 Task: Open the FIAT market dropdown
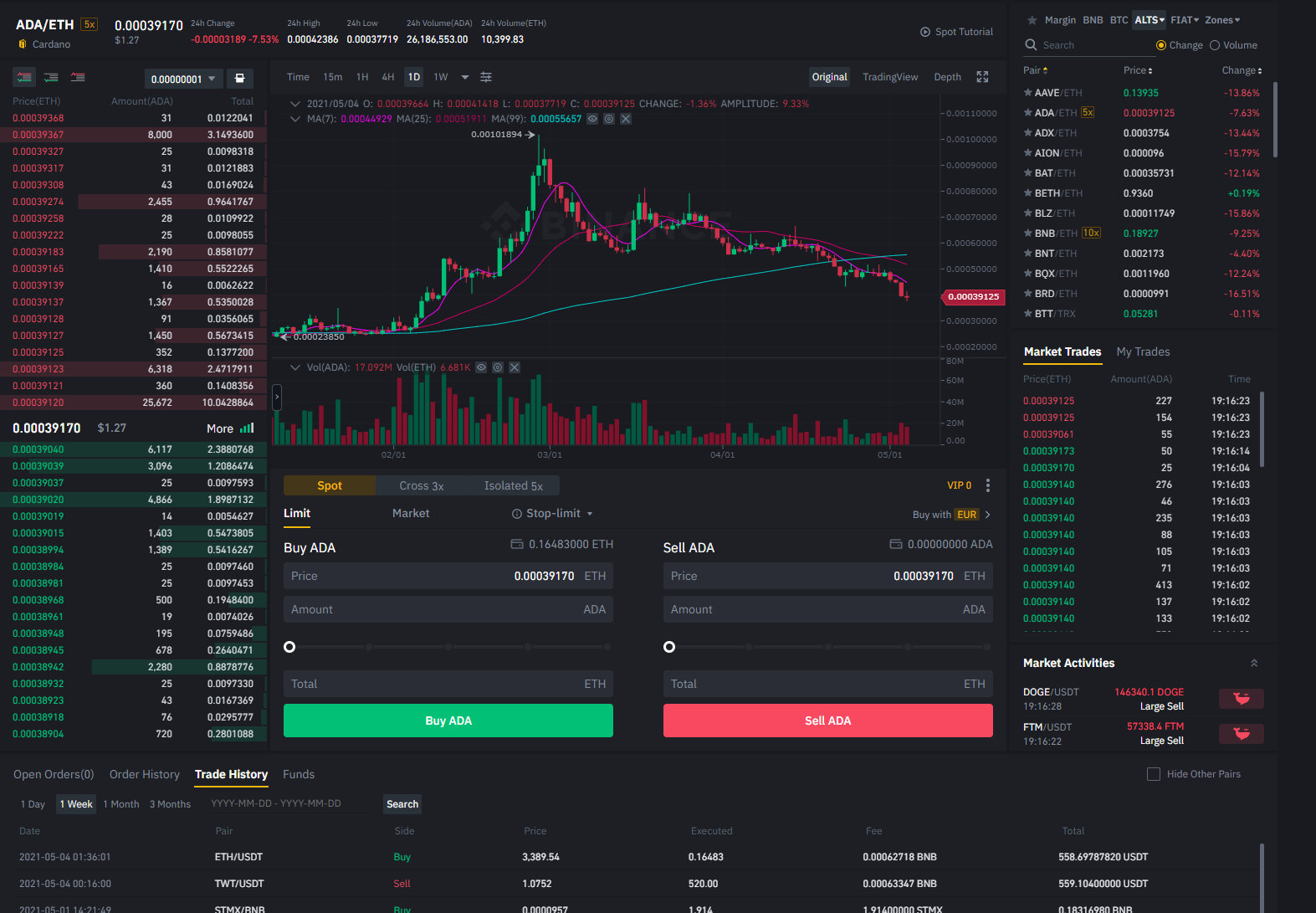click(1185, 20)
